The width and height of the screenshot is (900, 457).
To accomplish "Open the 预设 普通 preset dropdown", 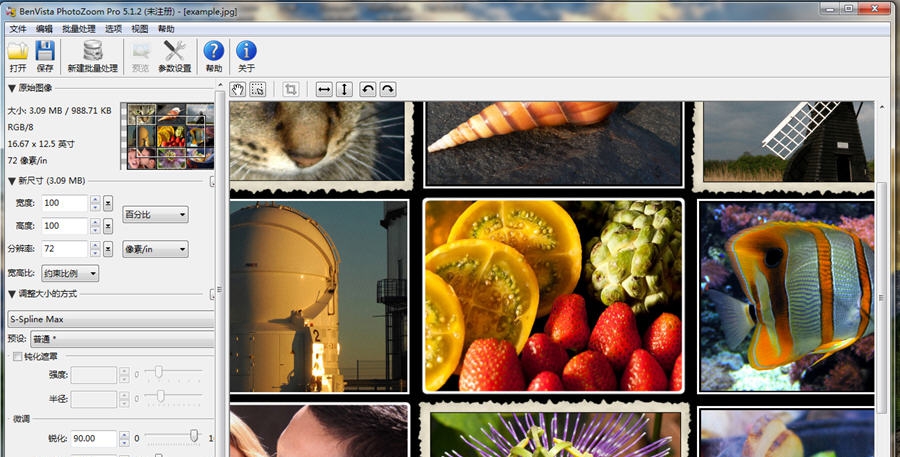I will point(122,339).
